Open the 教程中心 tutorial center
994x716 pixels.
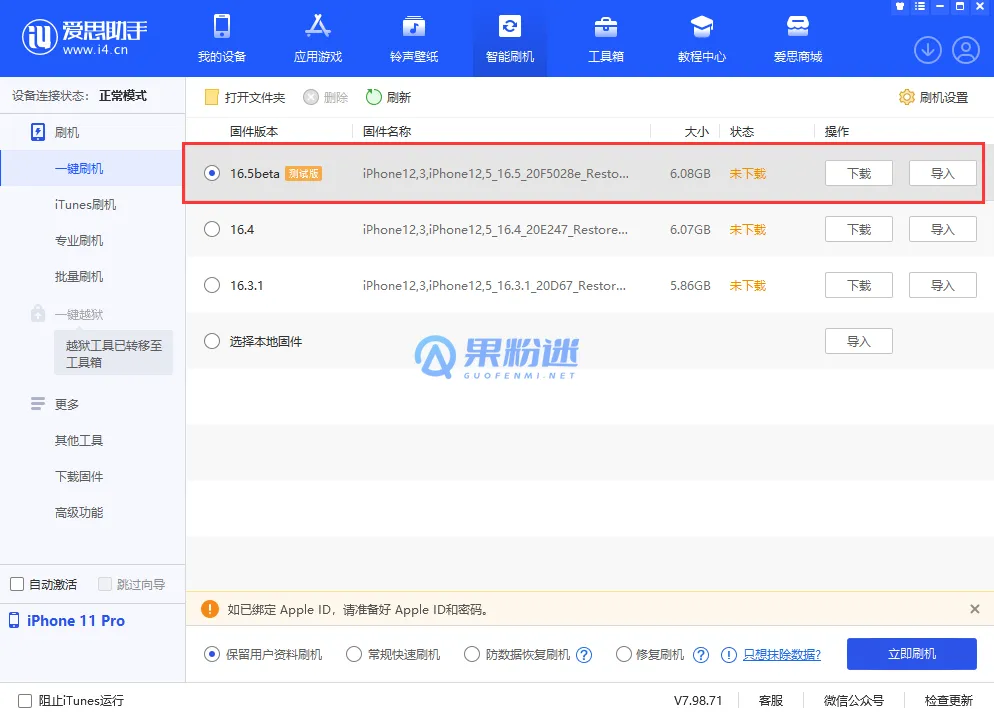click(x=701, y=38)
